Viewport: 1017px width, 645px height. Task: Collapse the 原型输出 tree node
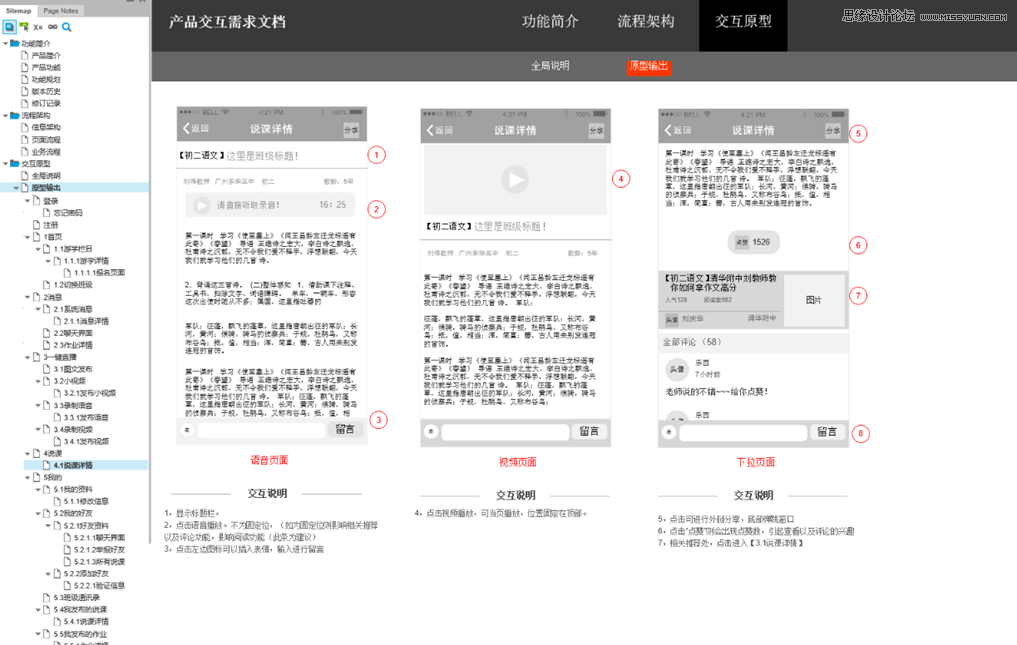[x=16, y=188]
